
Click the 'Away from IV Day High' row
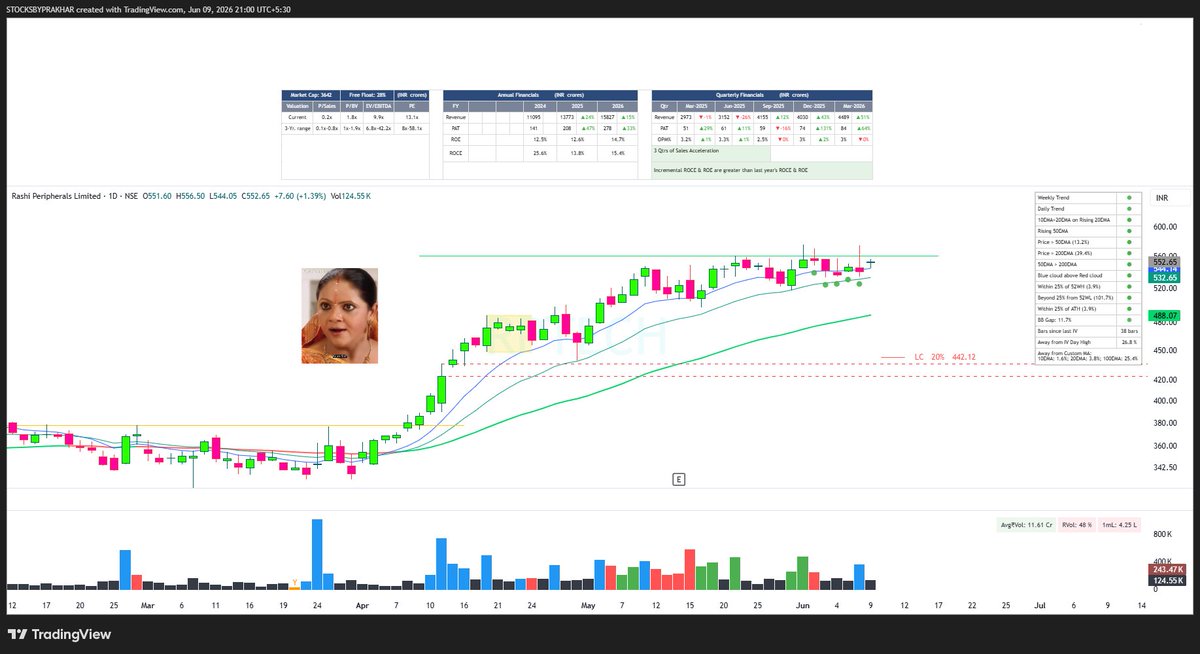coord(1088,342)
